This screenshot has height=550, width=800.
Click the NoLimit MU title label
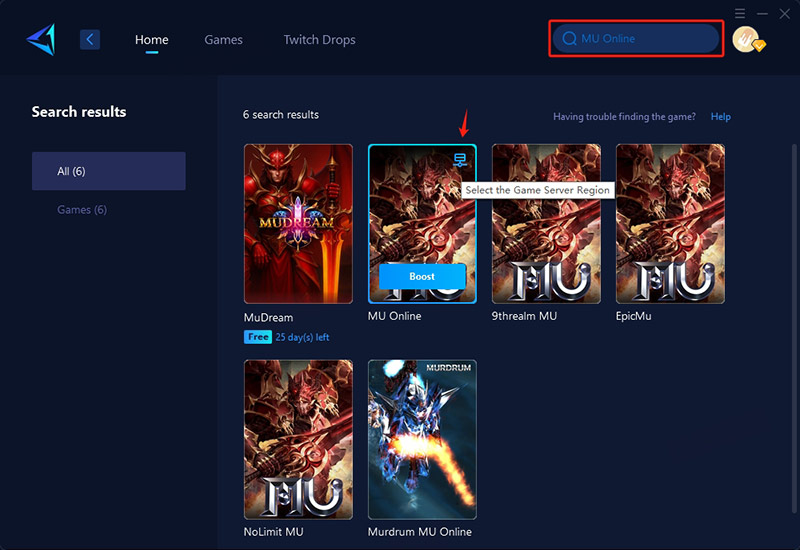pyautogui.click(x=273, y=532)
